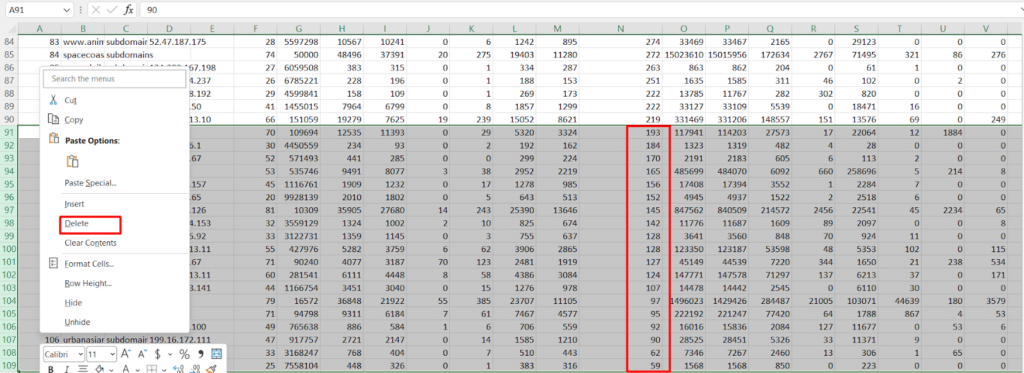The image size is (1024, 373).
Task: Open the Name Box dropdown arrow
Action: coord(66,10)
